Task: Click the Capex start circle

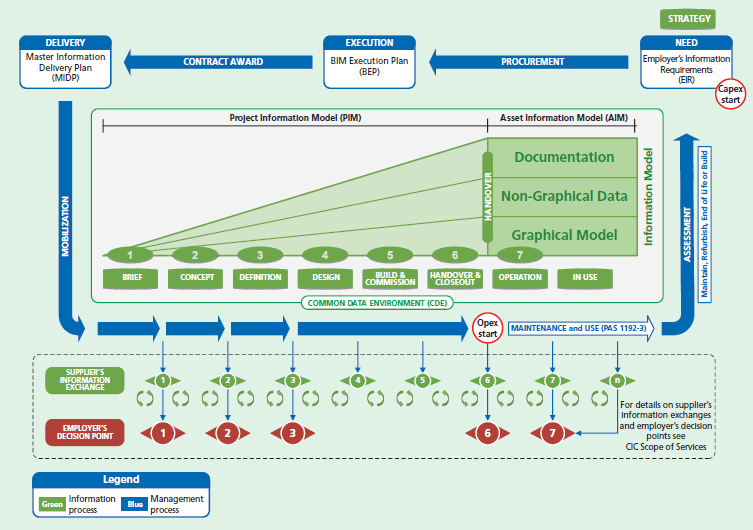Action: click(x=730, y=94)
